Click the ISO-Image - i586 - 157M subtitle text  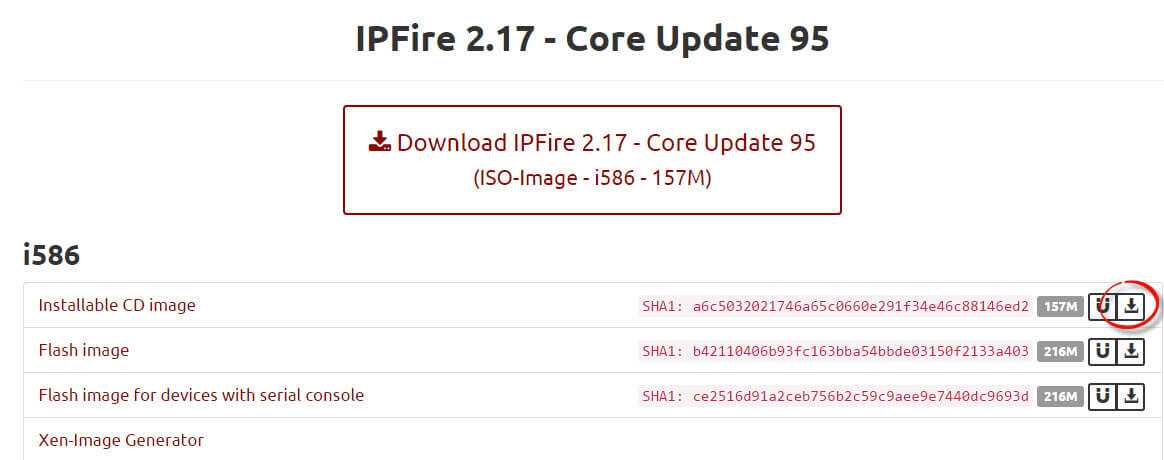[592, 179]
